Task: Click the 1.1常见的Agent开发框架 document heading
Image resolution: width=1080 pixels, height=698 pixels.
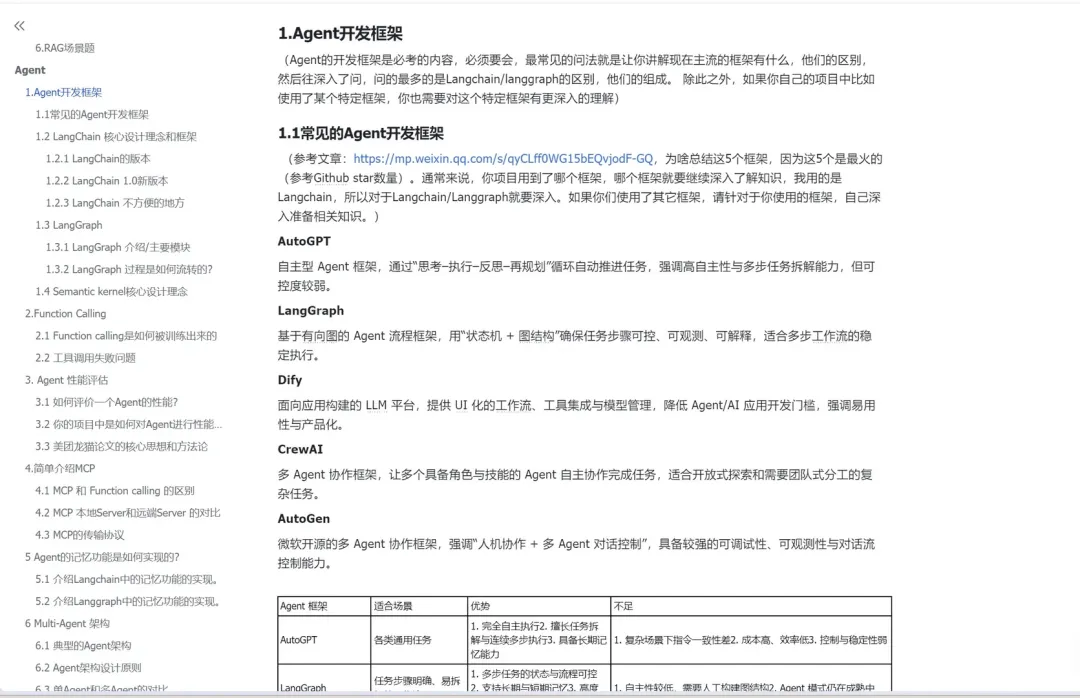Action: (360, 133)
